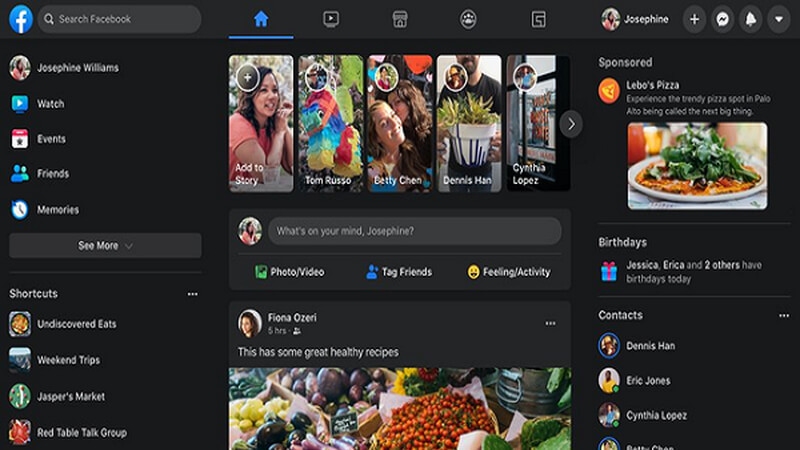This screenshot has height=450, width=800.
Task: Open the Groups tab icon
Action: [468, 19]
